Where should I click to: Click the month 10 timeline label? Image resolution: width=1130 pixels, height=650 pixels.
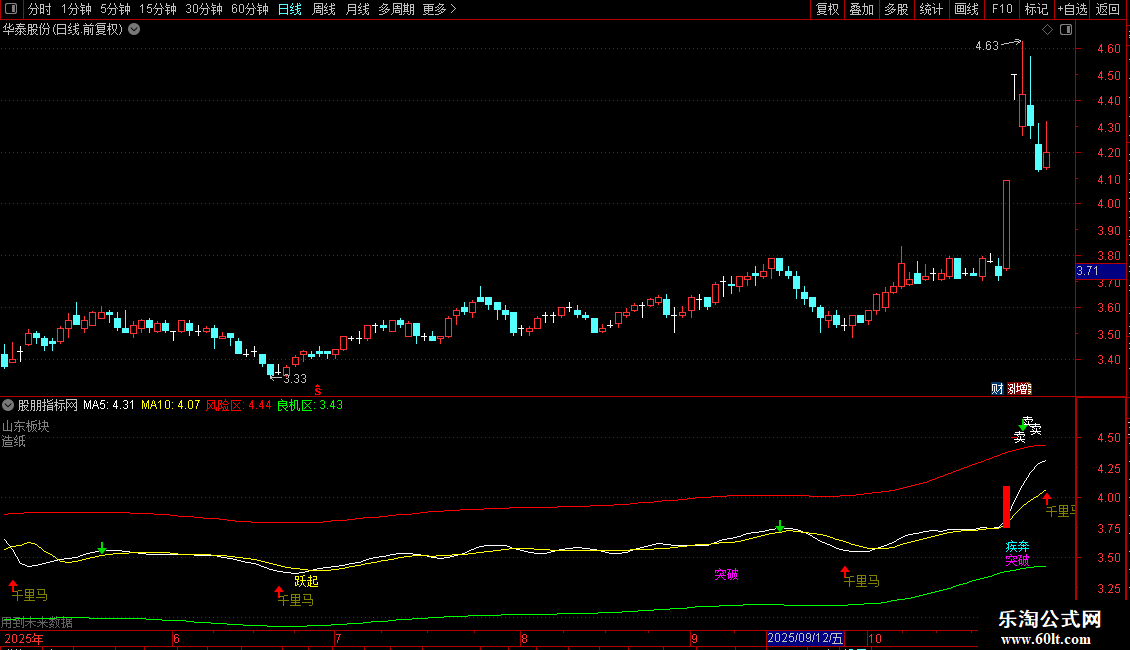pos(874,639)
